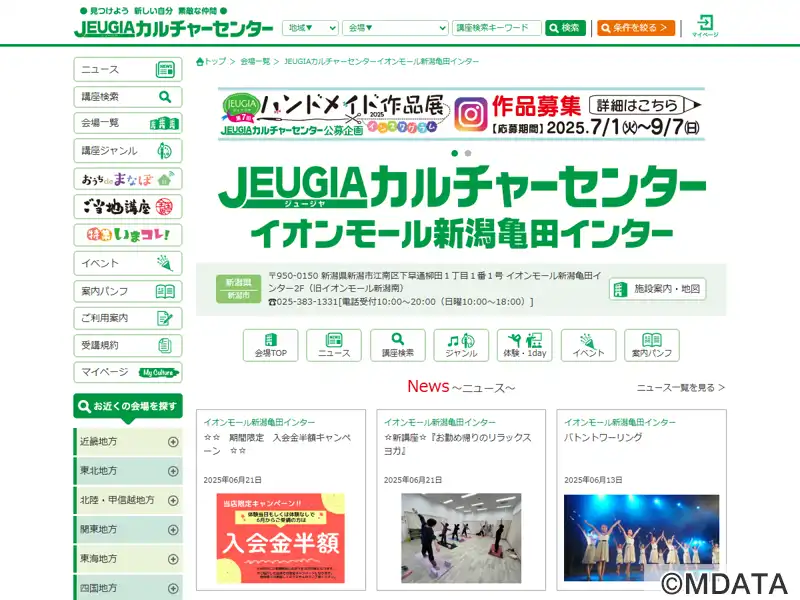Open the 案内パンフ icon button below the address
The height and width of the screenshot is (600, 800).
tap(652, 345)
